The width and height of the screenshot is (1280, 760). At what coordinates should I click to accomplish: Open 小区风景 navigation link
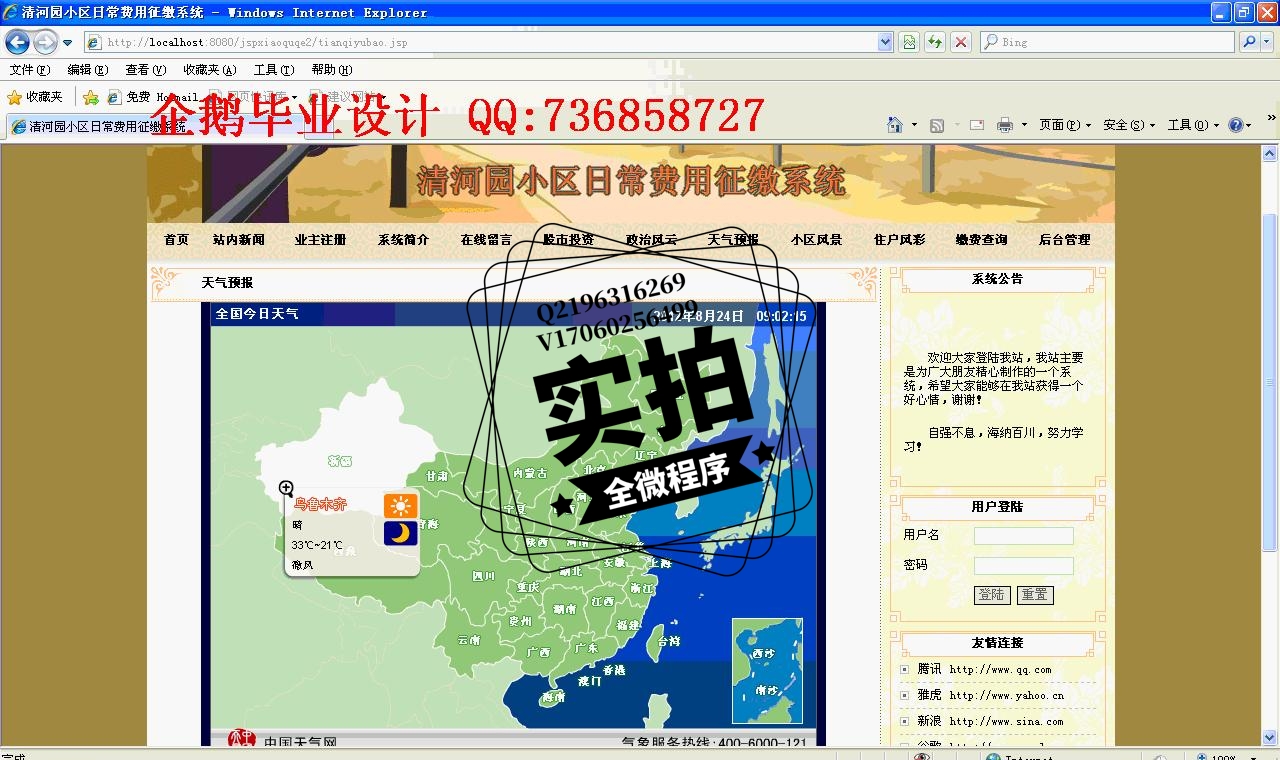click(x=816, y=240)
